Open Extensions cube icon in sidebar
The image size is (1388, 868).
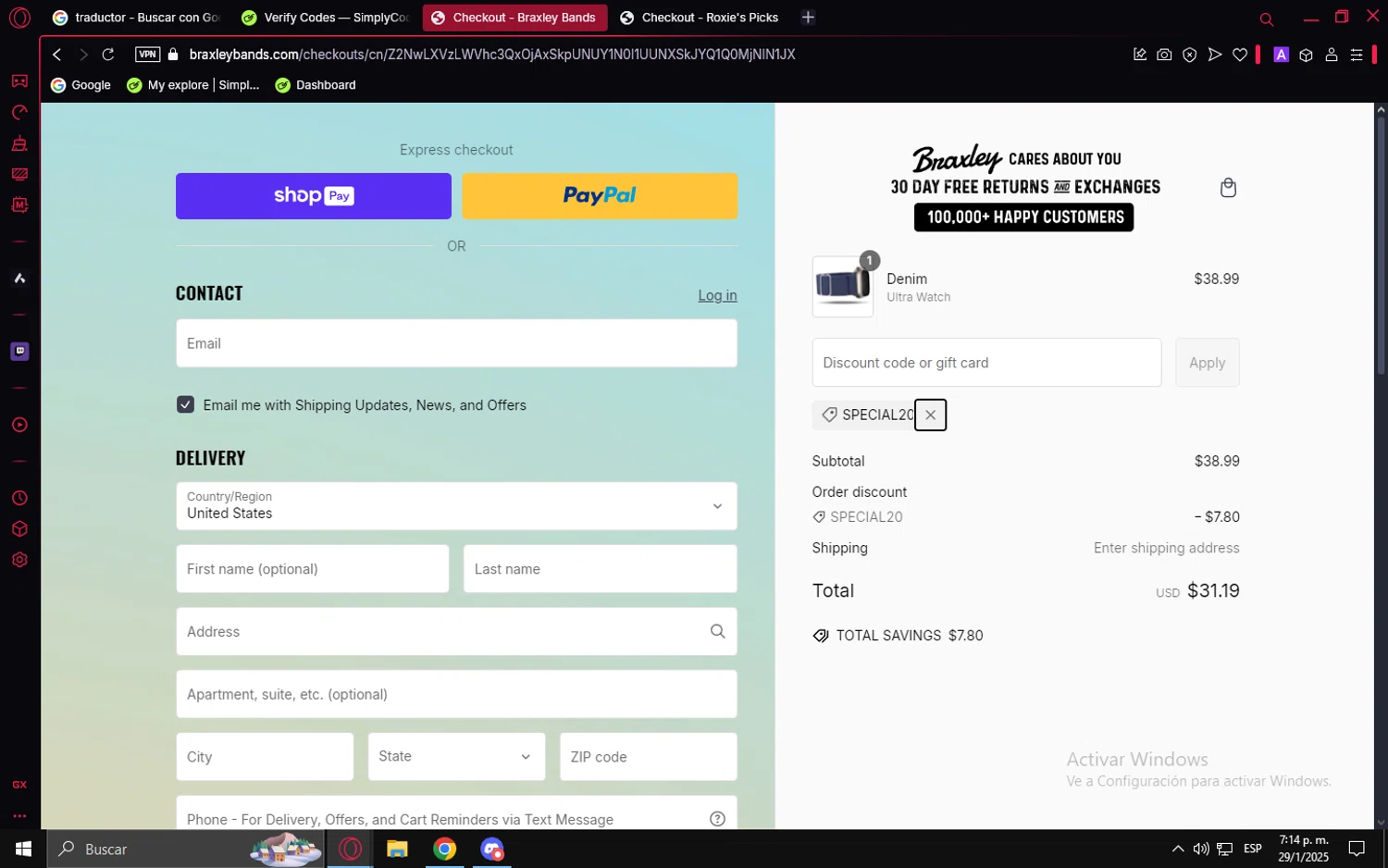tap(19, 529)
